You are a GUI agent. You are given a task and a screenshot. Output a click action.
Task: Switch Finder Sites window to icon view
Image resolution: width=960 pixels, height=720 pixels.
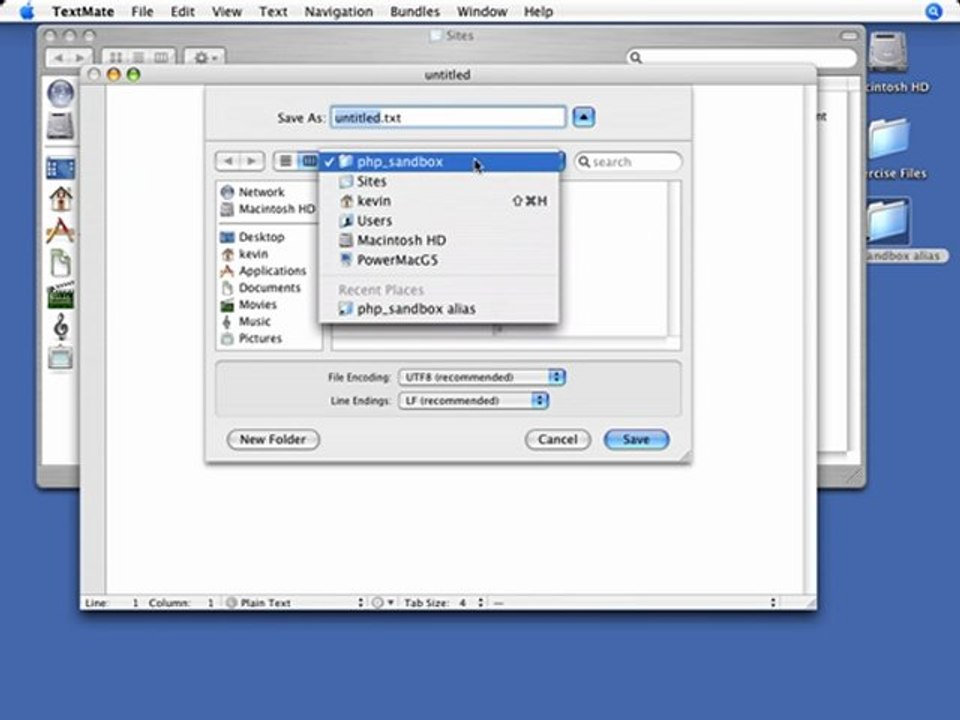point(115,58)
